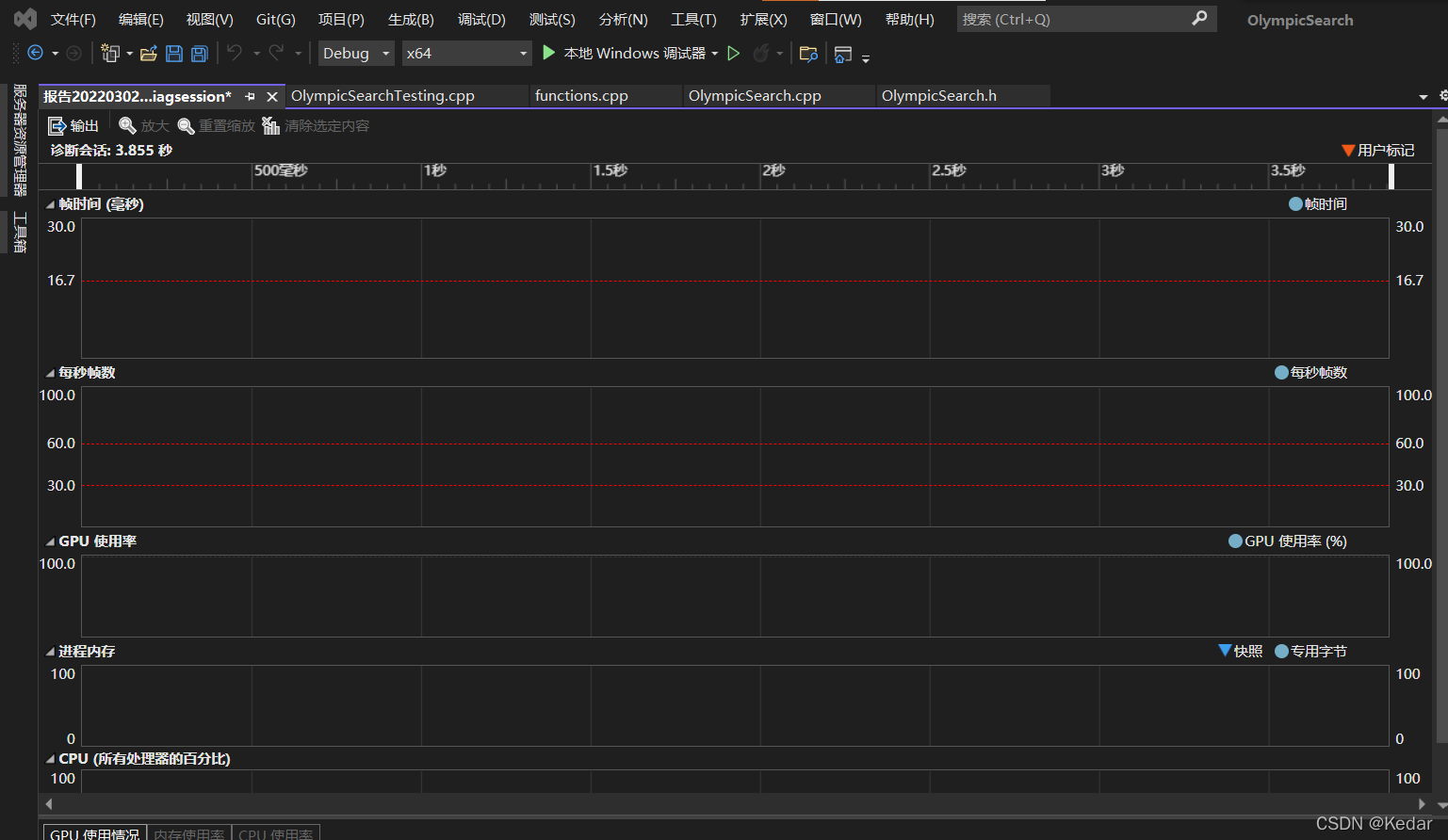Switch to OlympicSearchTesting.cpp tab
The width and height of the screenshot is (1448, 840).
[x=406, y=96]
